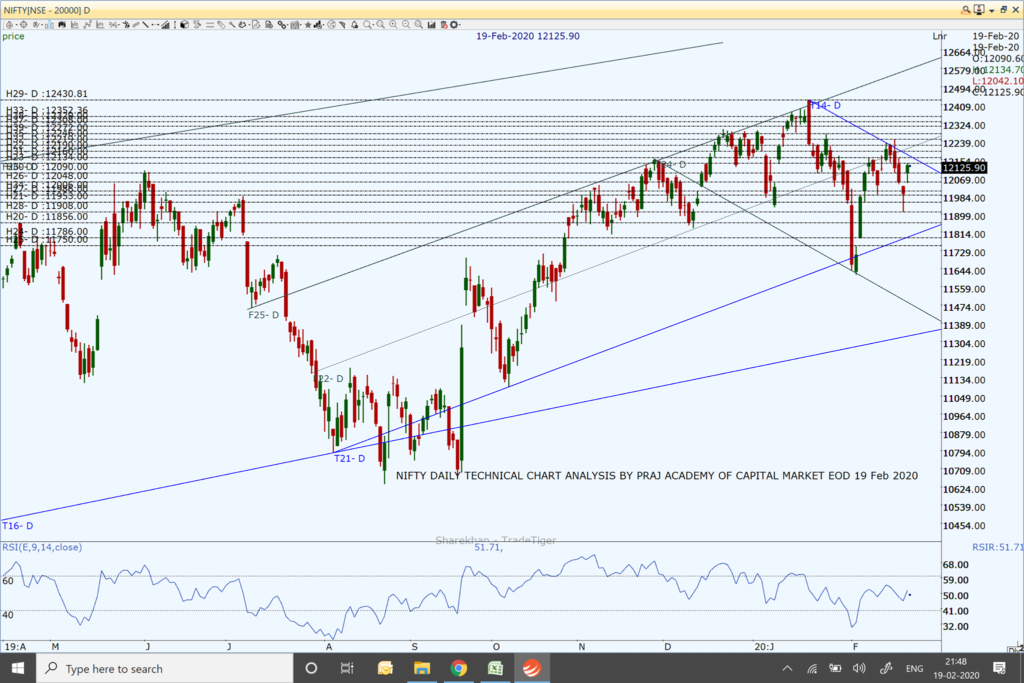This screenshot has width=1024, height=683.
Task: Click the trash bin delete studies icon
Action: click(443, 25)
